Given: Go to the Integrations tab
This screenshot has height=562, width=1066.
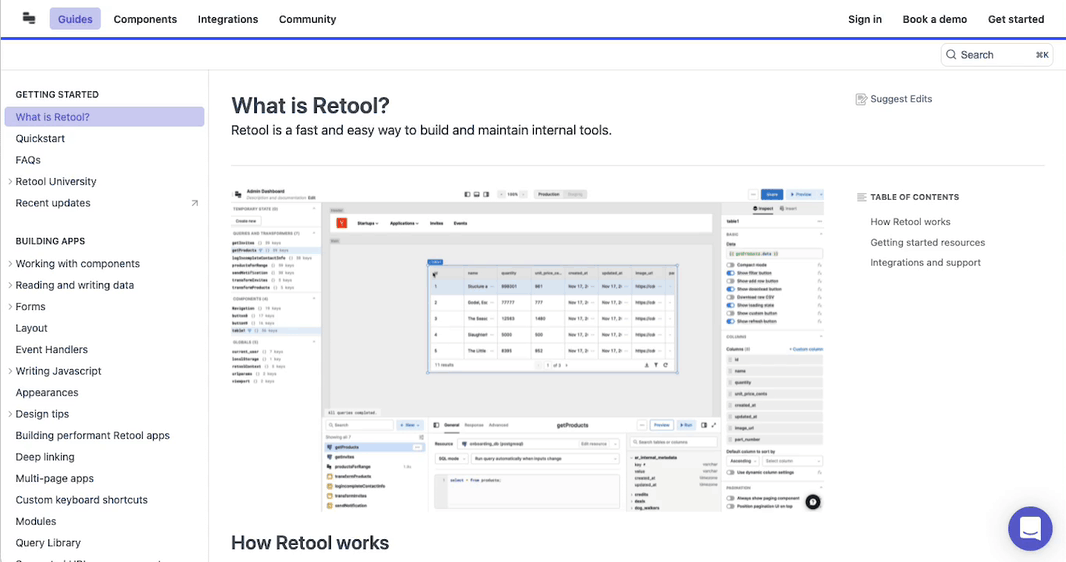Looking at the screenshot, I should click(x=228, y=19).
